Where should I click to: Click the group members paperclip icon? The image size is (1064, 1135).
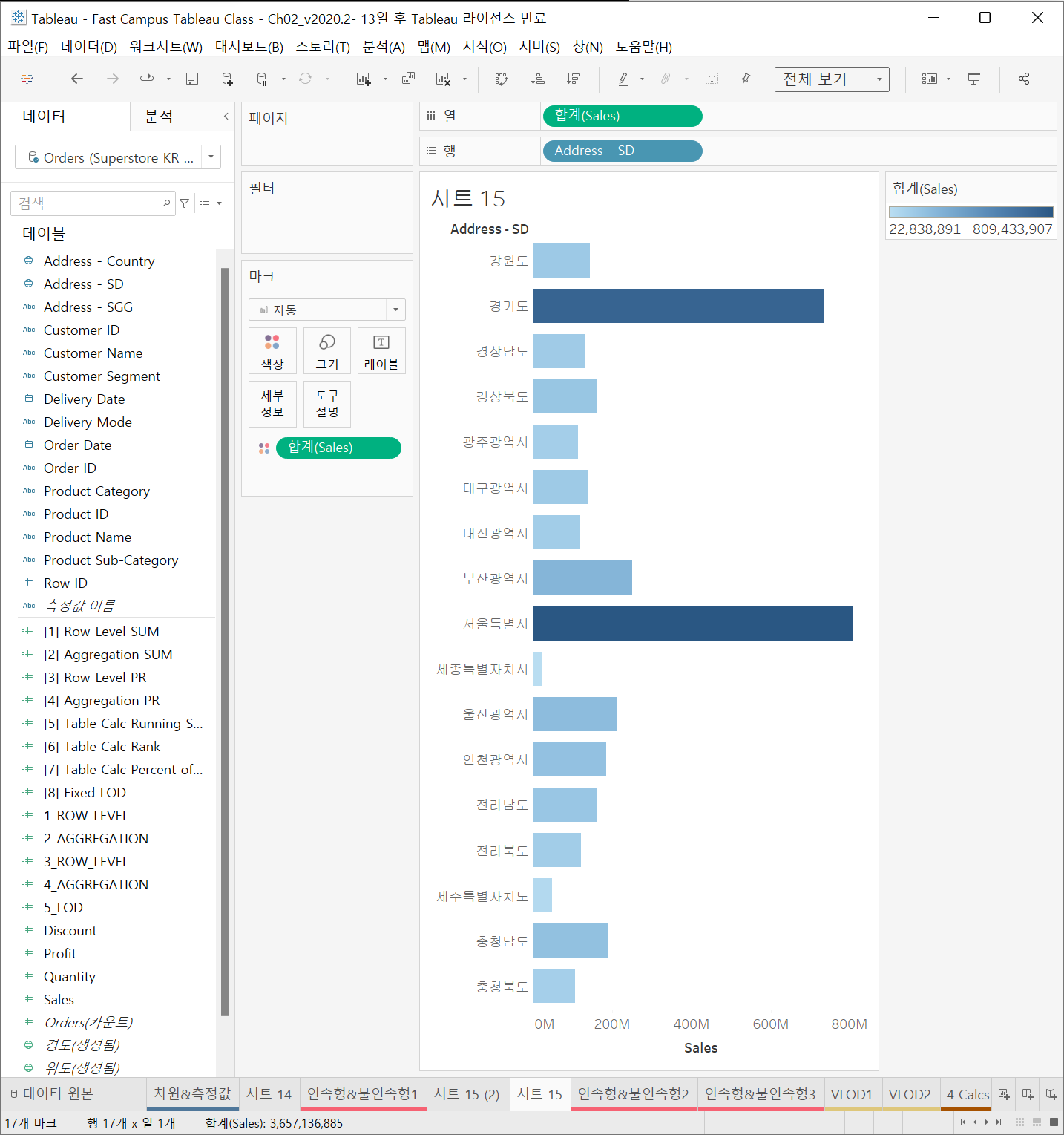point(666,79)
